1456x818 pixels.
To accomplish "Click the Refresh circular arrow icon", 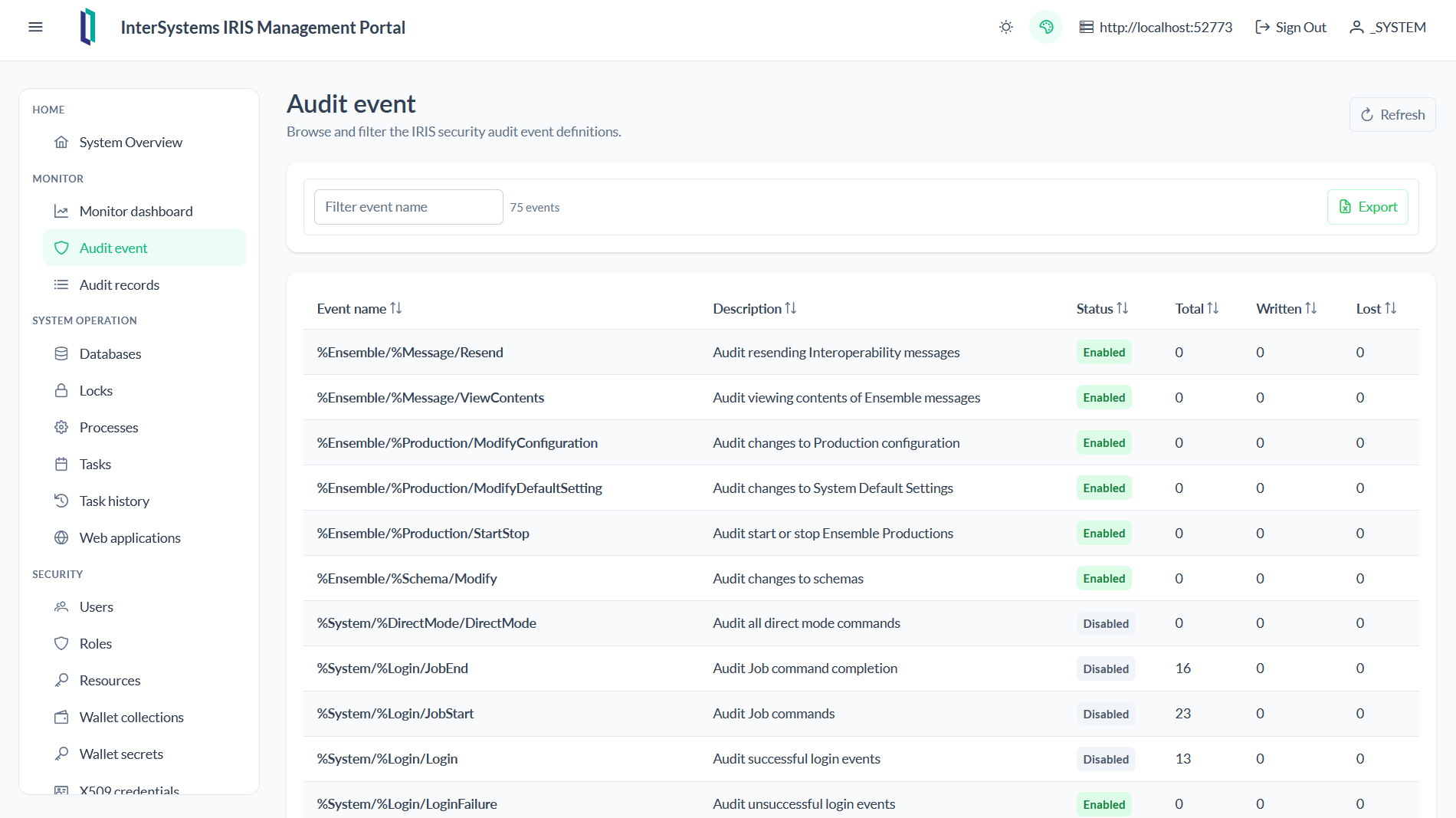I will tap(1367, 115).
